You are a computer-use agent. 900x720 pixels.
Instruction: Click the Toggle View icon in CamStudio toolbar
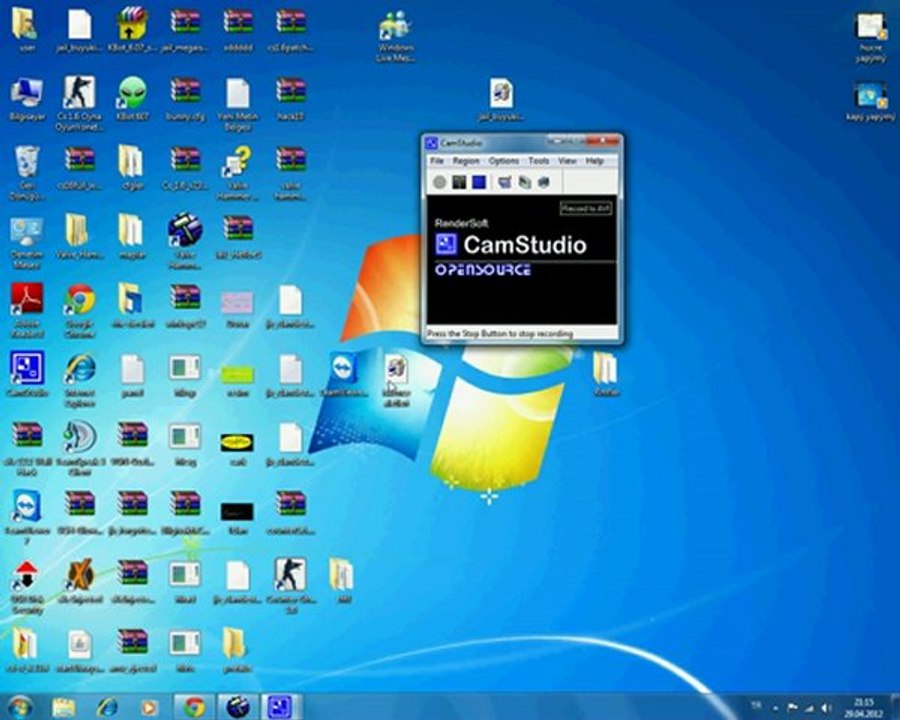tap(505, 183)
